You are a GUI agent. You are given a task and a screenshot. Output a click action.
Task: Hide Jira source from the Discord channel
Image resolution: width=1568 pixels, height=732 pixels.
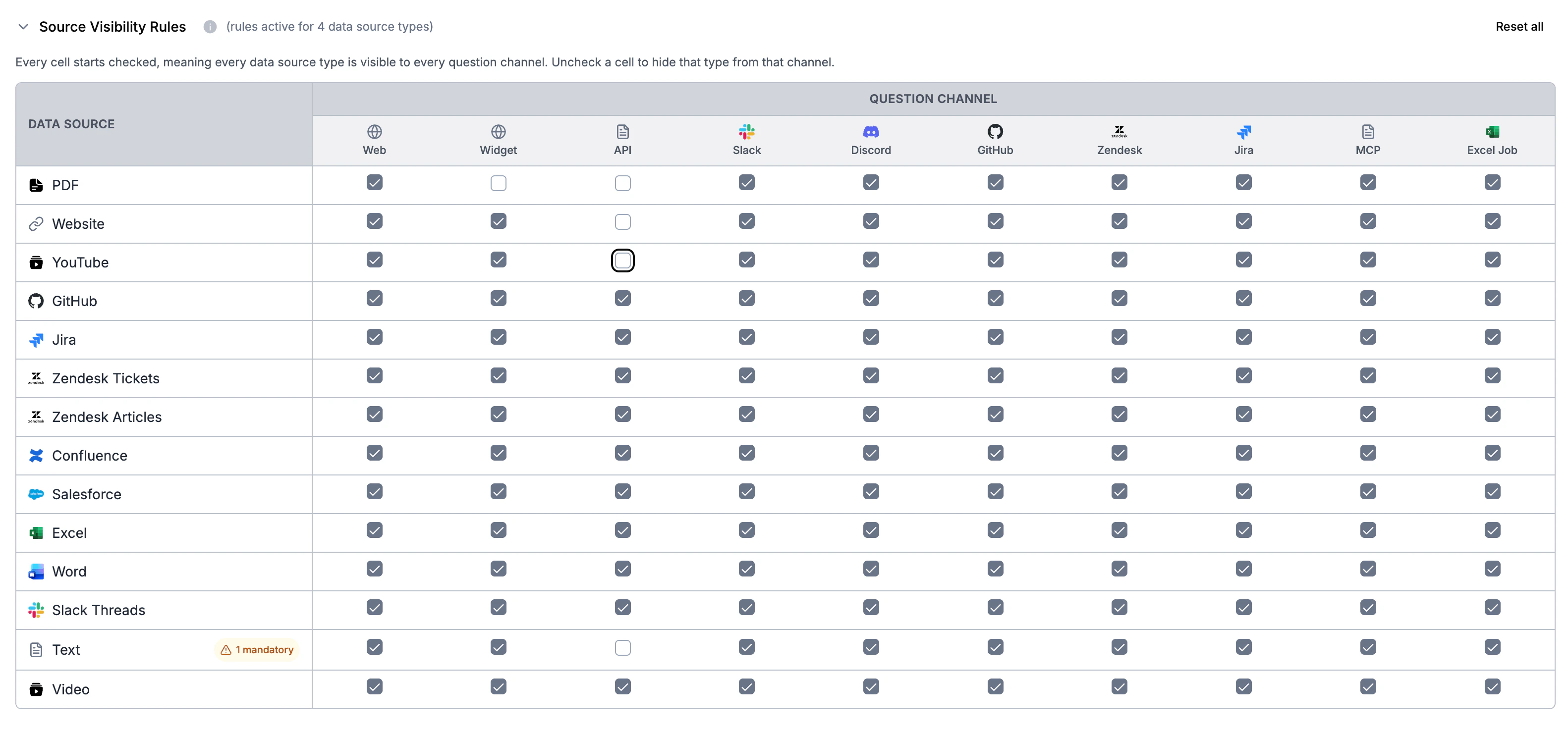pyautogui.click(x=871, y=337)
